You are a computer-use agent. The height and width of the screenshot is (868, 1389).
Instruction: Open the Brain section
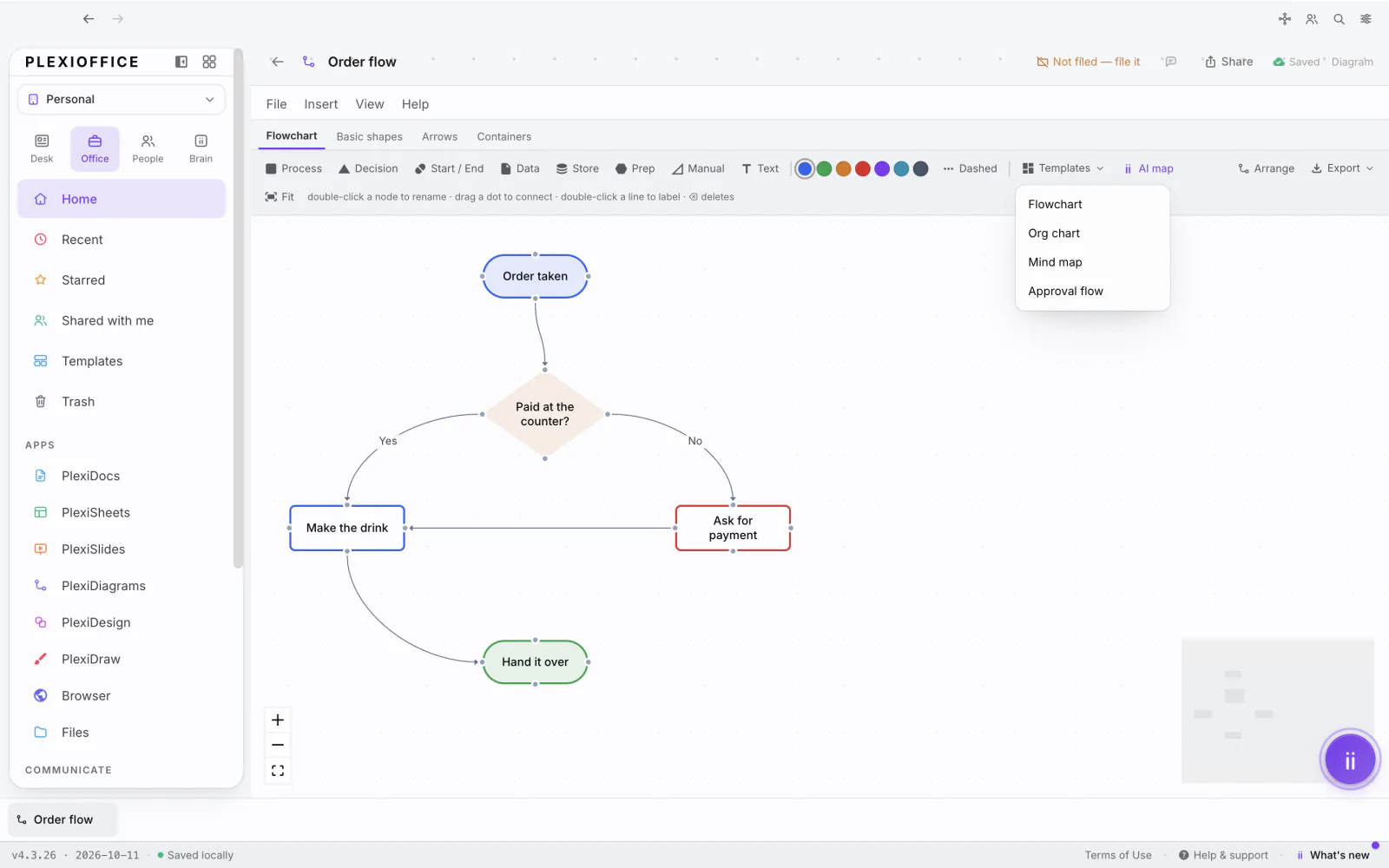pyautogui.click(x=201, y=148)
